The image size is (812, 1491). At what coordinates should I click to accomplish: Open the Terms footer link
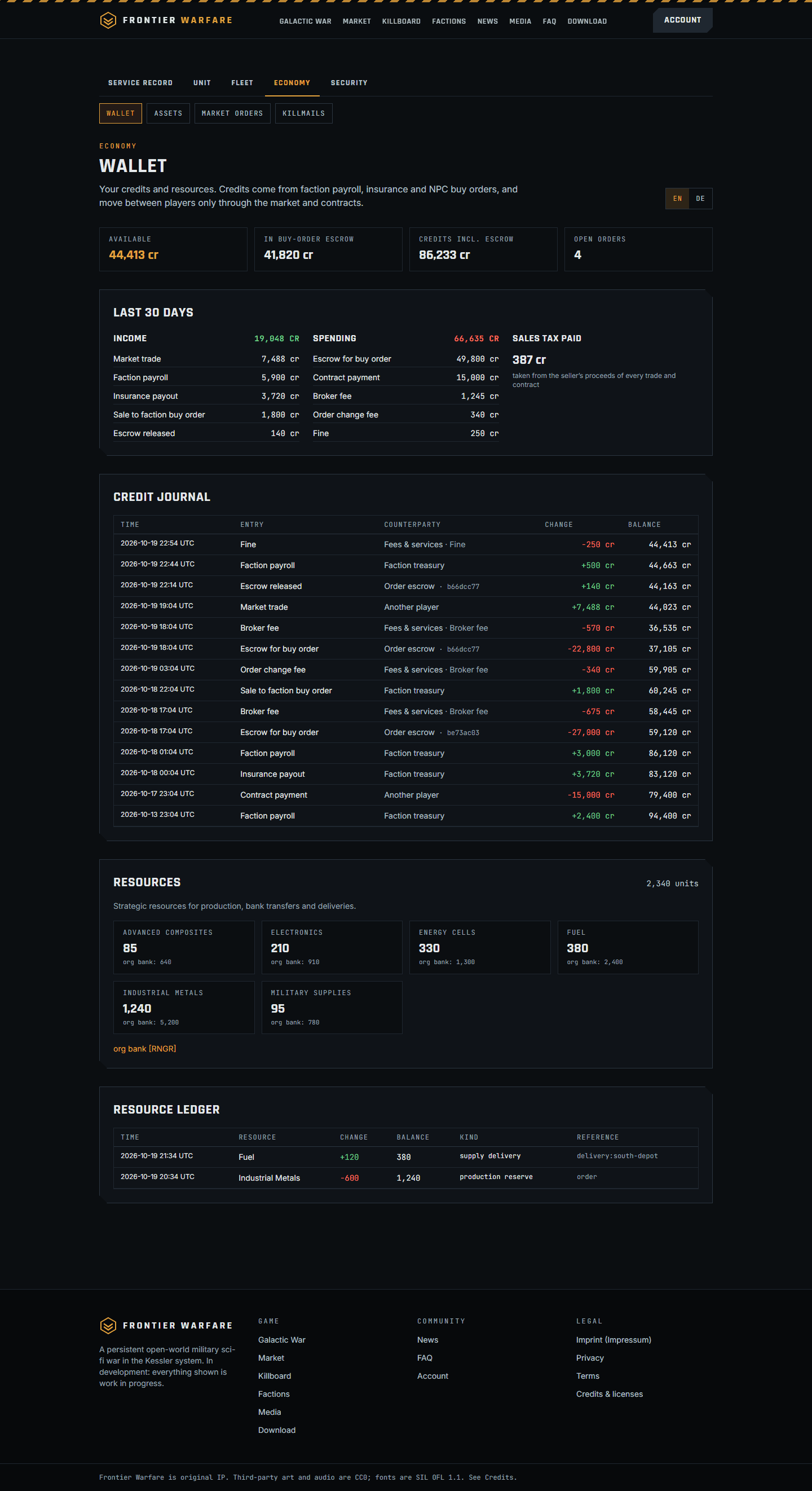(588, 1376)
